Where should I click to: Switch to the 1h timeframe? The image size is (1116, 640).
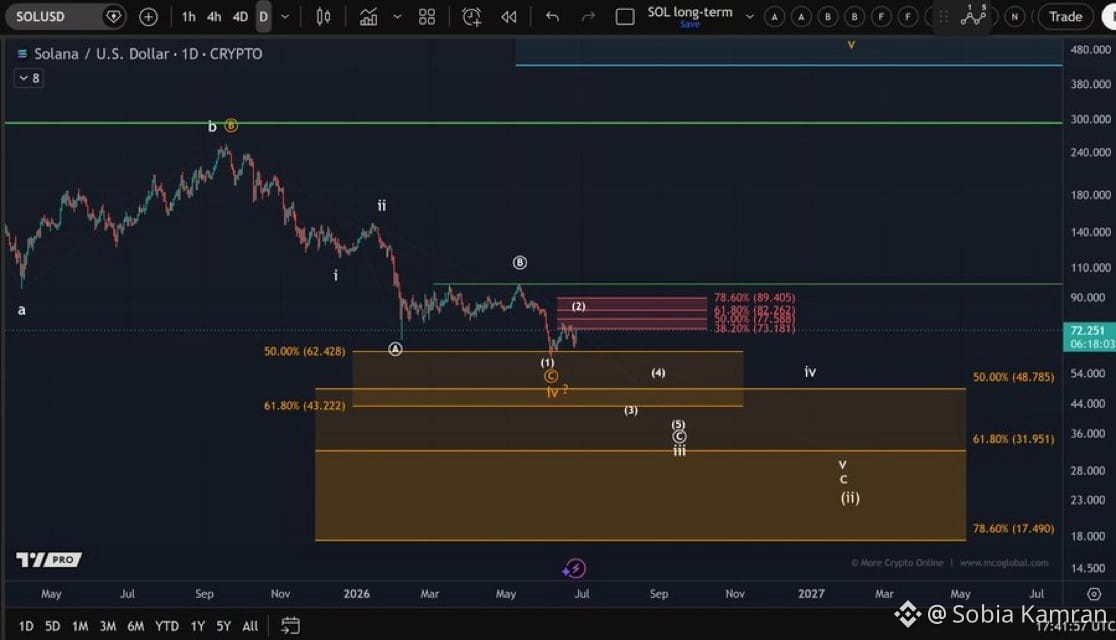188,16
